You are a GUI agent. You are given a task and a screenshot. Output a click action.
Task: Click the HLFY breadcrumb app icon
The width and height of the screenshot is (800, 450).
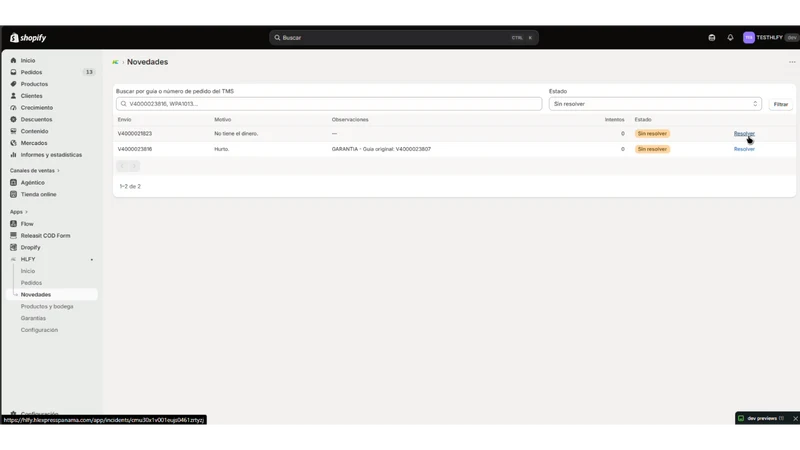[115, 62]
